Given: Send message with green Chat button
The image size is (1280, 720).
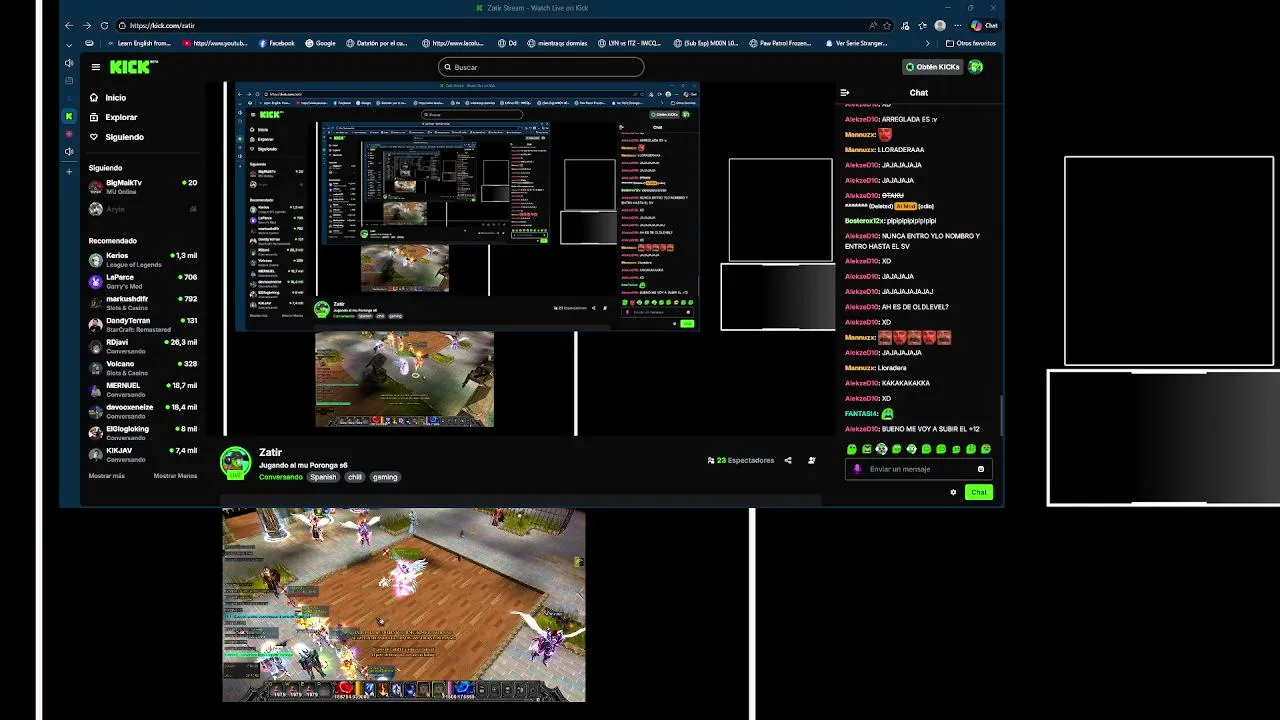Looking at the screenshot, I should 979,492.
